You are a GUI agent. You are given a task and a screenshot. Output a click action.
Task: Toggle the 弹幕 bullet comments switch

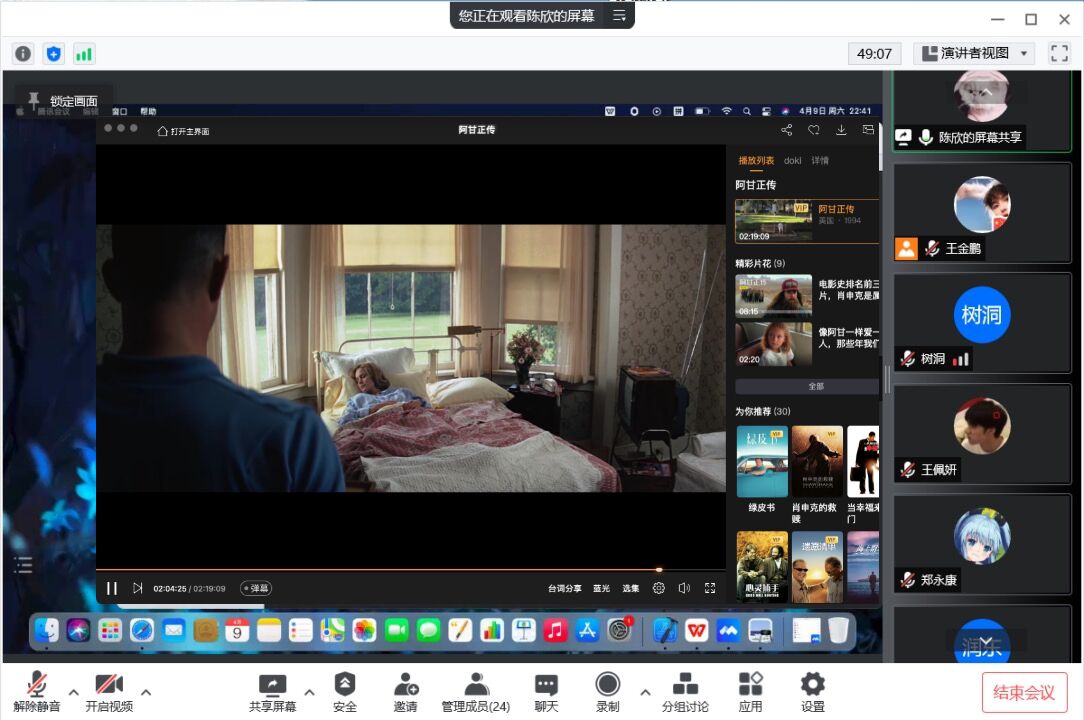(256, 589)
